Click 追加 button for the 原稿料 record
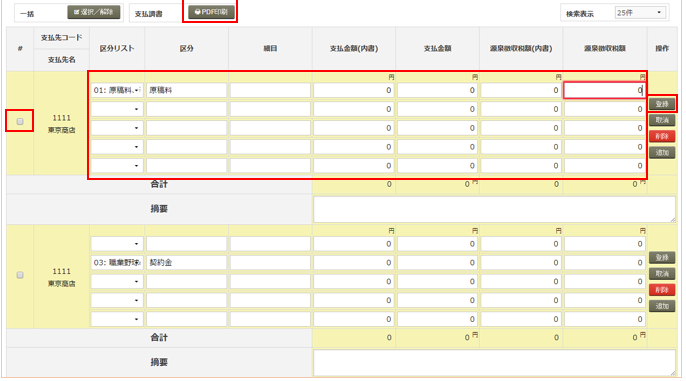The width and height of the screenshot is (686, 381). pyautogui.click(x=662, y=153)
